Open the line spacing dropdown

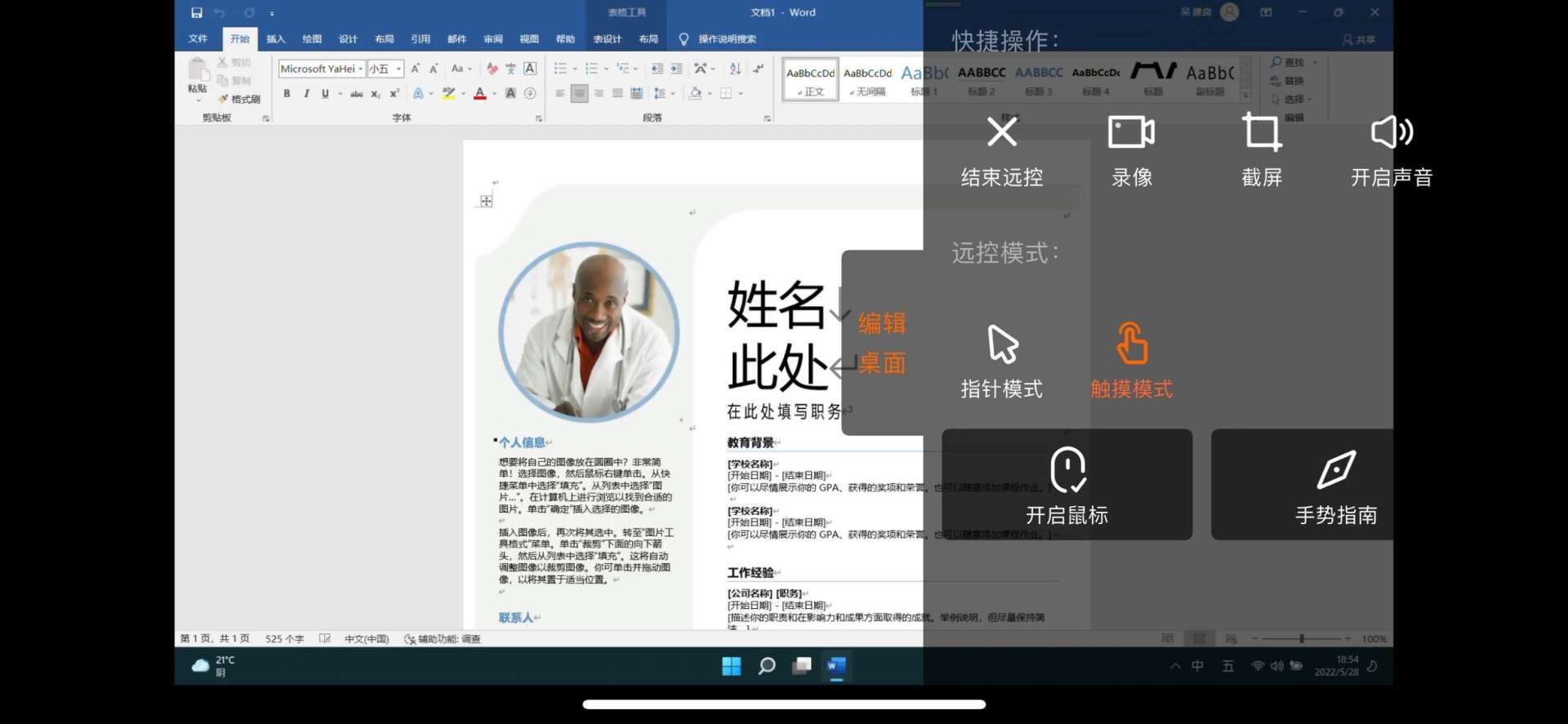(664, 94)
